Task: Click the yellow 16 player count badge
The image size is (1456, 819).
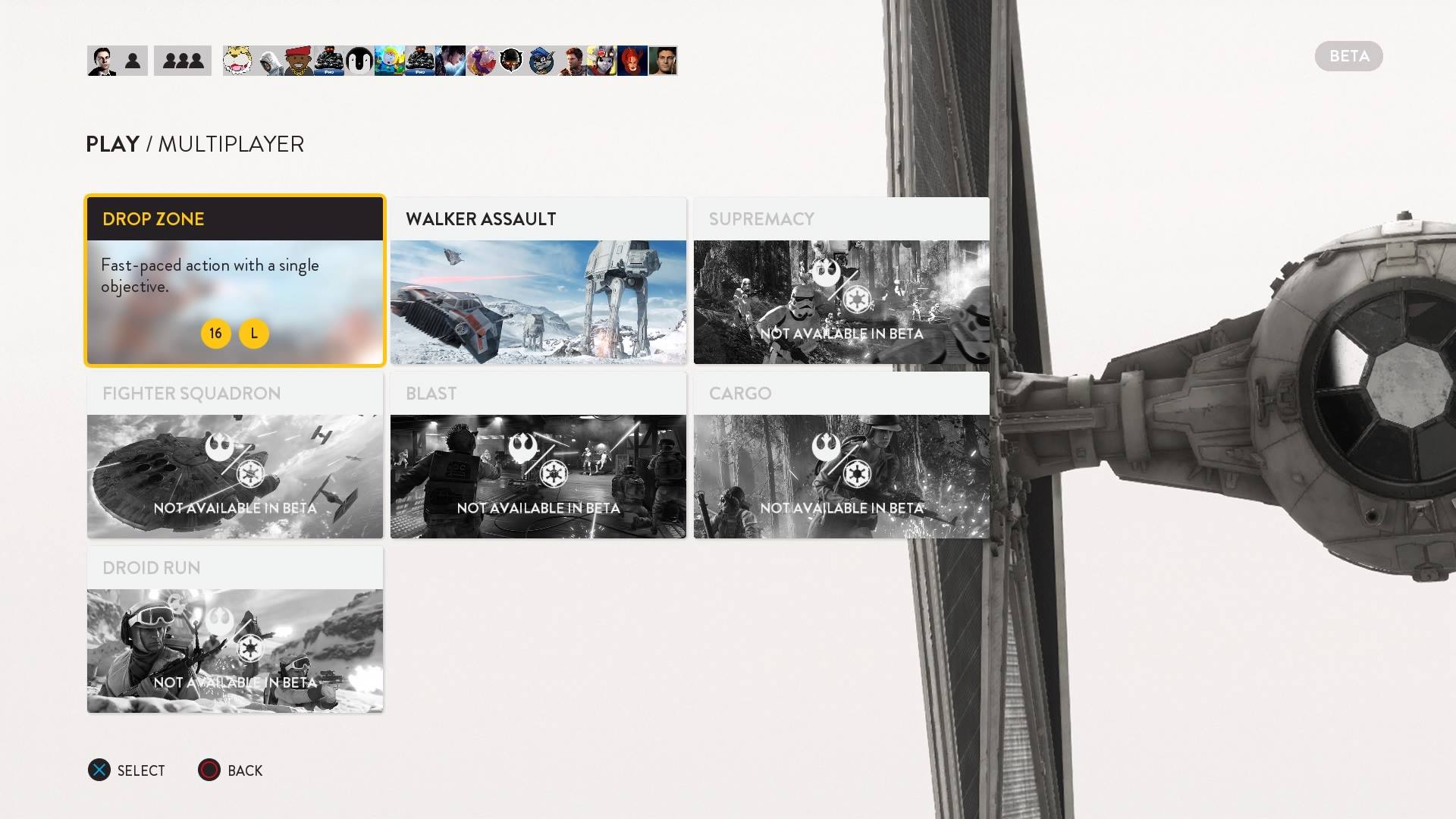Action: pos(216,334)
